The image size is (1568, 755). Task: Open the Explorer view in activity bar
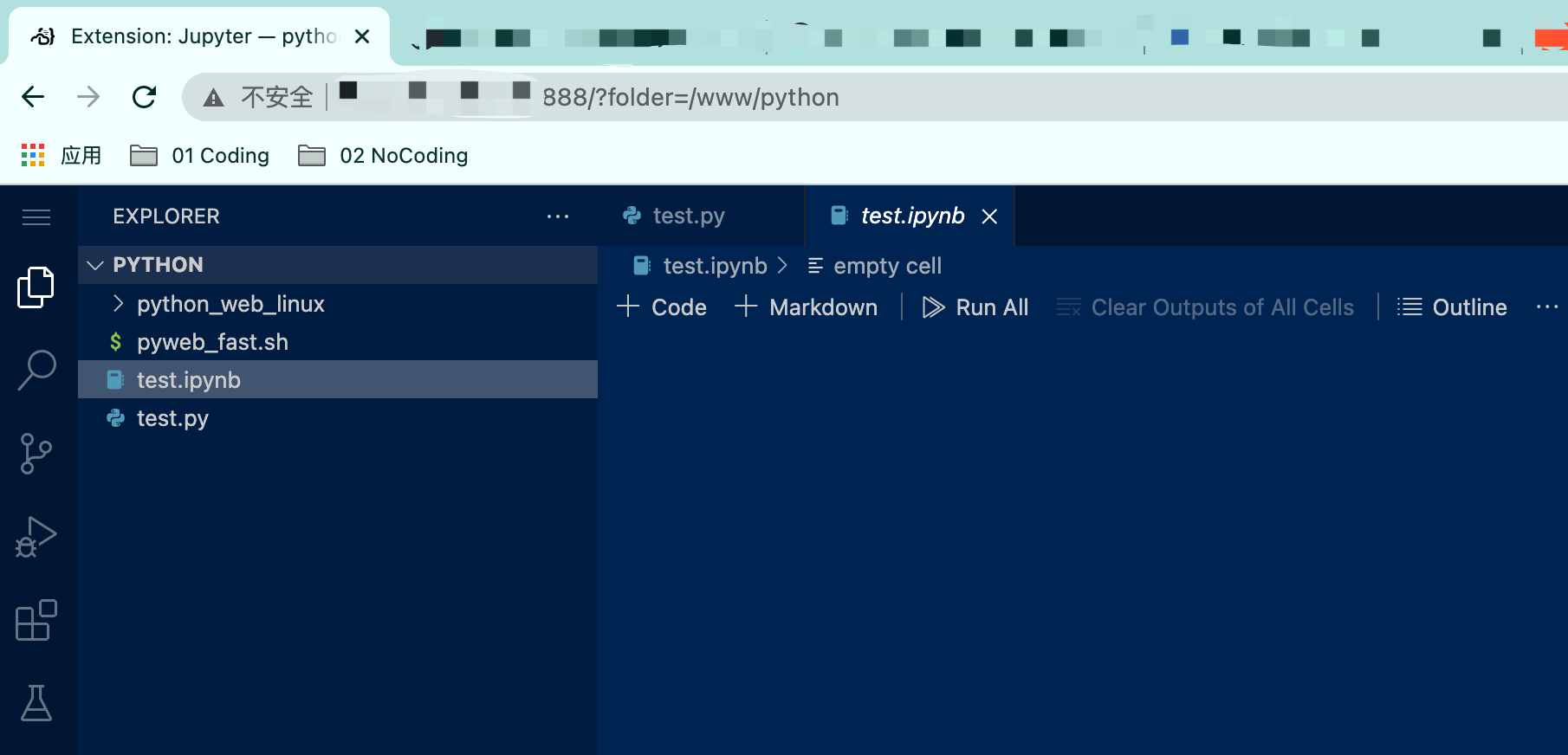36,287
